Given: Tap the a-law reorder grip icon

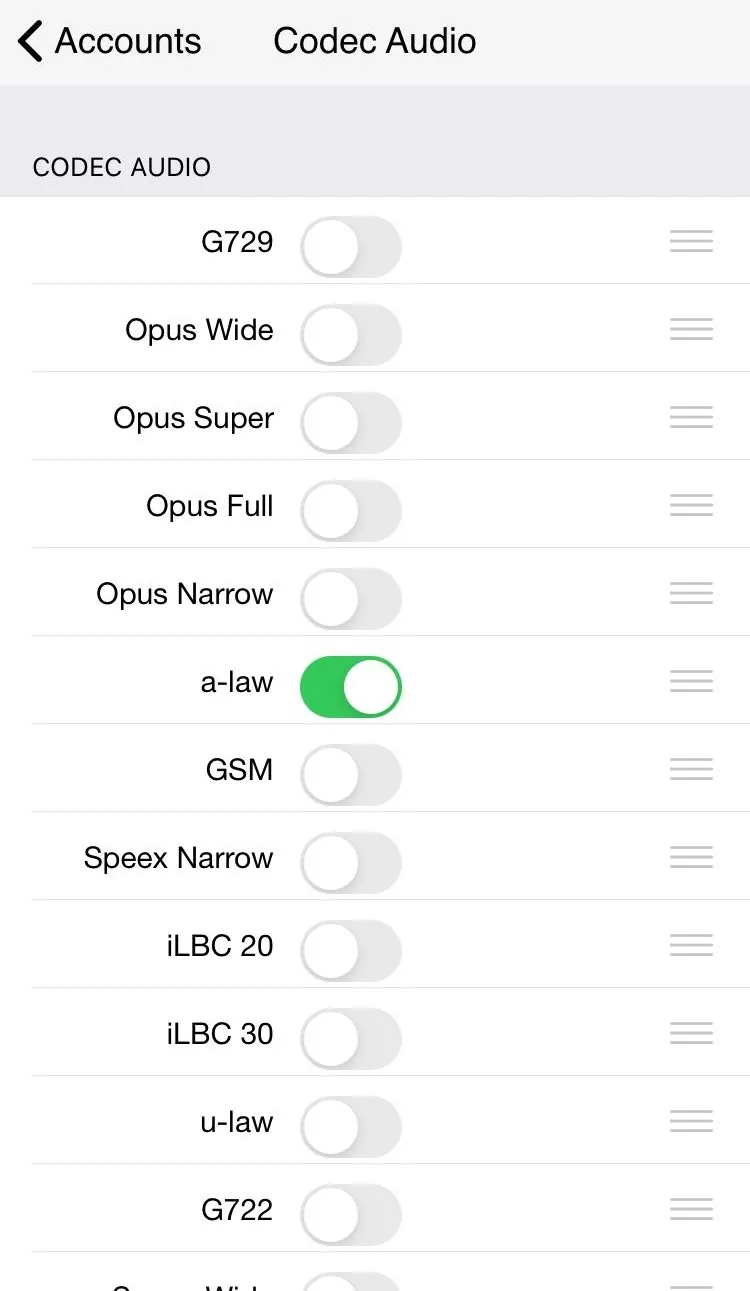Looking at the screenshot, I should (x=691, y=682).
